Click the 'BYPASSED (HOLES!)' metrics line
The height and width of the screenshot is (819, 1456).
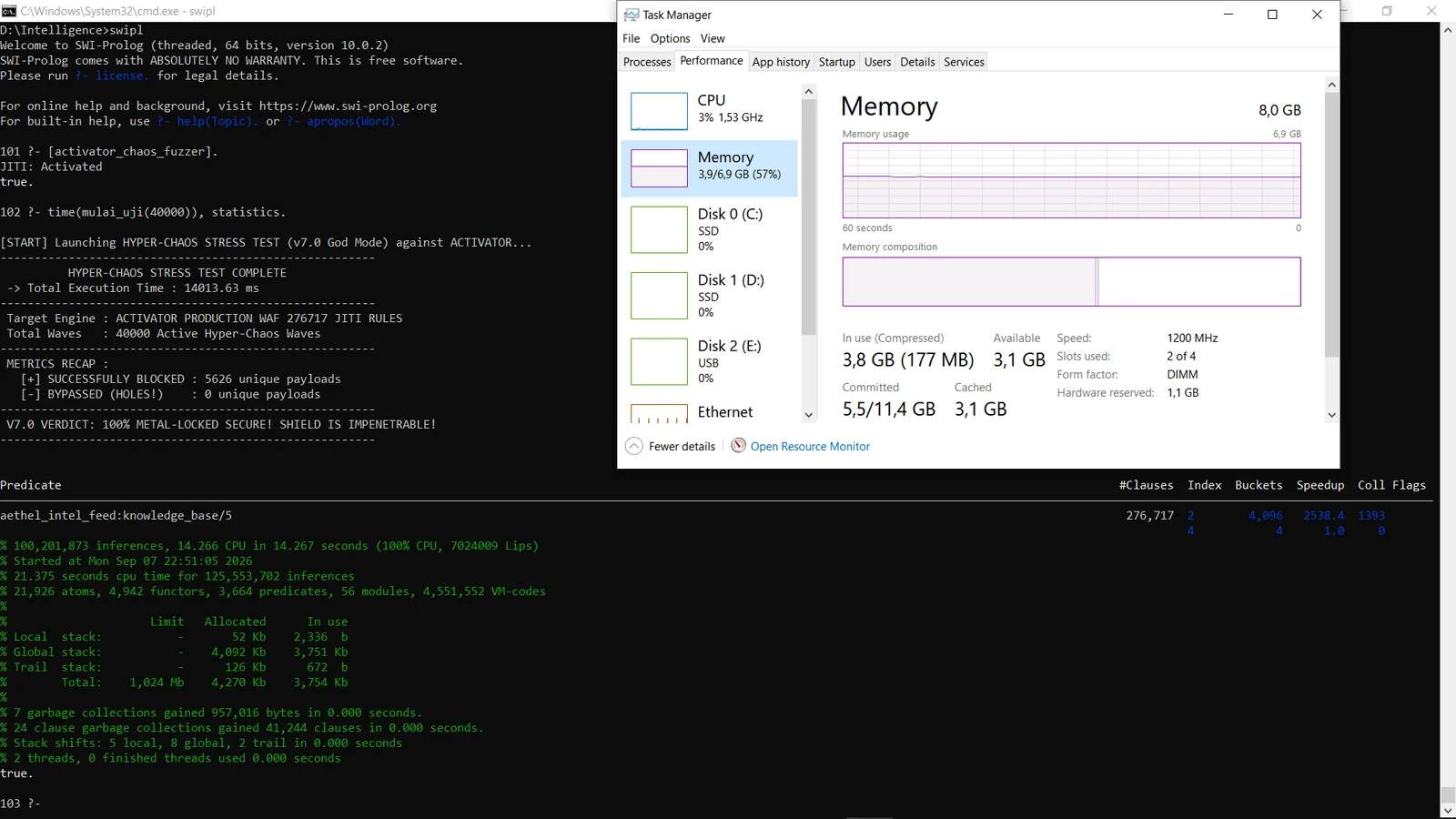[171, 394]
